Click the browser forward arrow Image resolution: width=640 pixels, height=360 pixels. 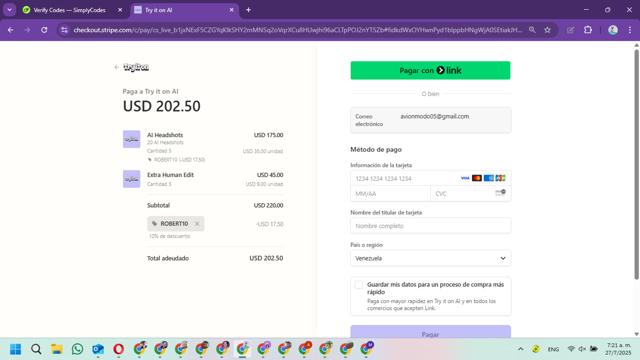click(x=27, y=30)
